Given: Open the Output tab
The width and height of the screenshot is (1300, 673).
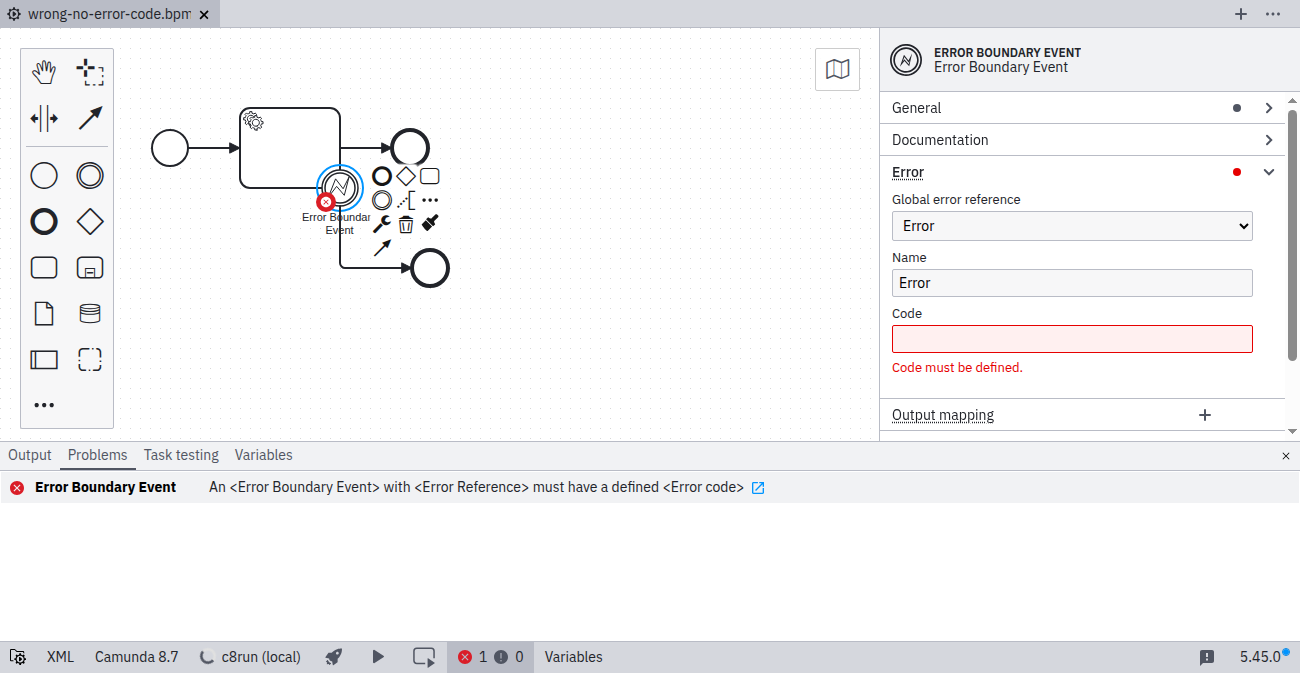Looking at the screenshot, I should pyautogui.click(x=30, y=455).
